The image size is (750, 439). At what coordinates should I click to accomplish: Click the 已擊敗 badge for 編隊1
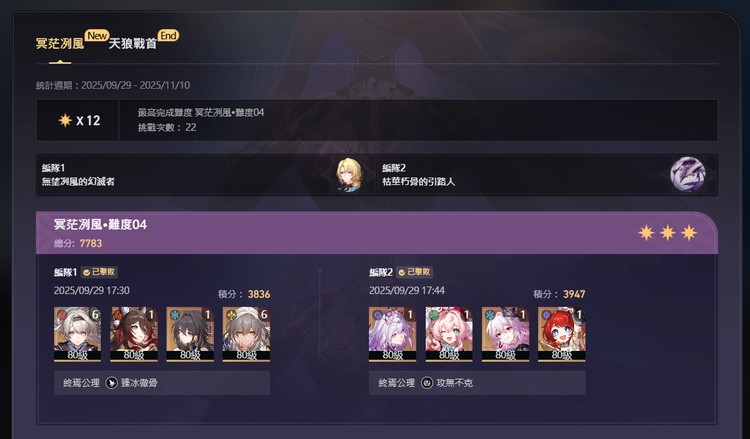(99, 272)
